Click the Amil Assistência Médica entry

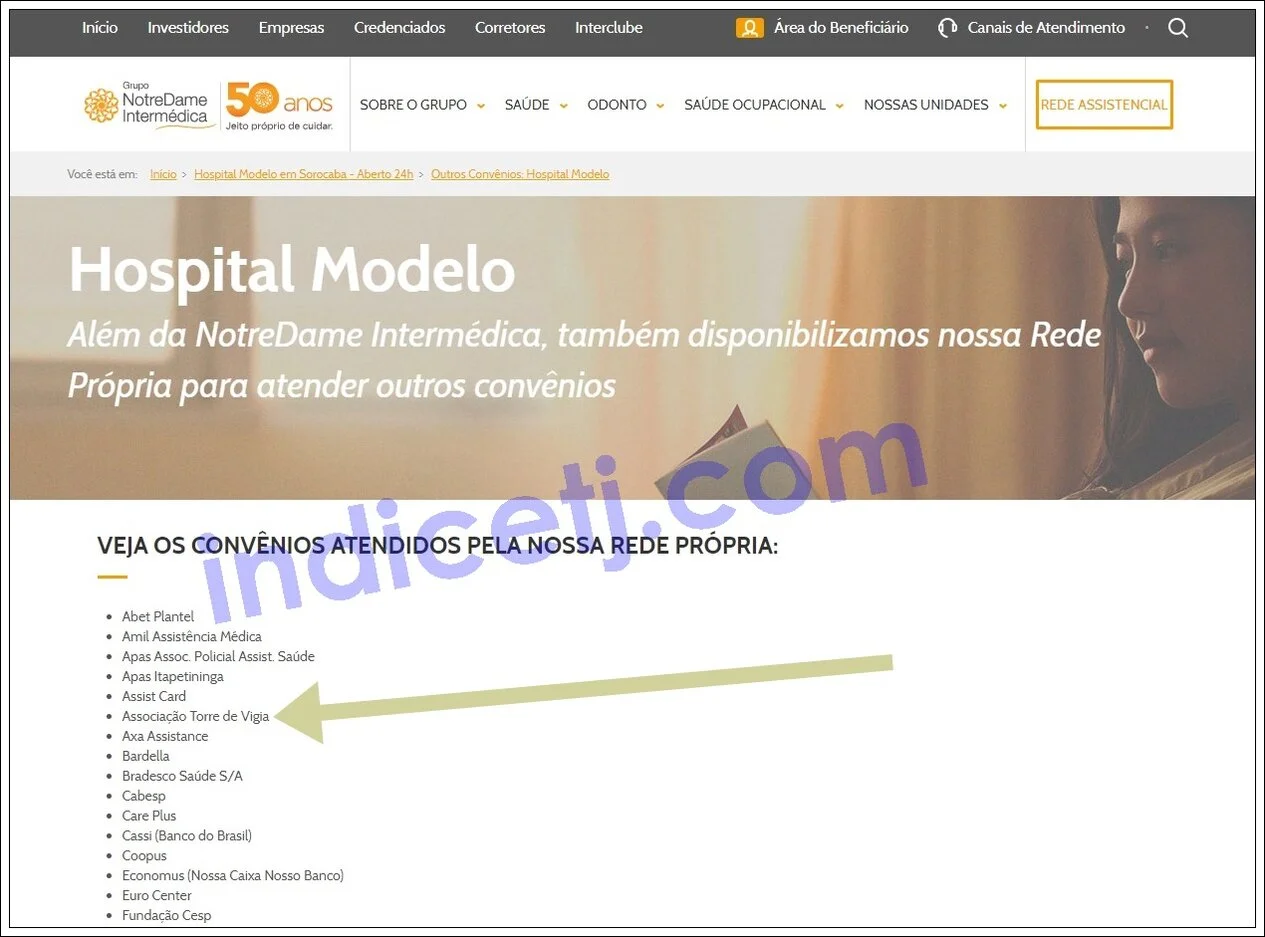(x=192, y=637)
